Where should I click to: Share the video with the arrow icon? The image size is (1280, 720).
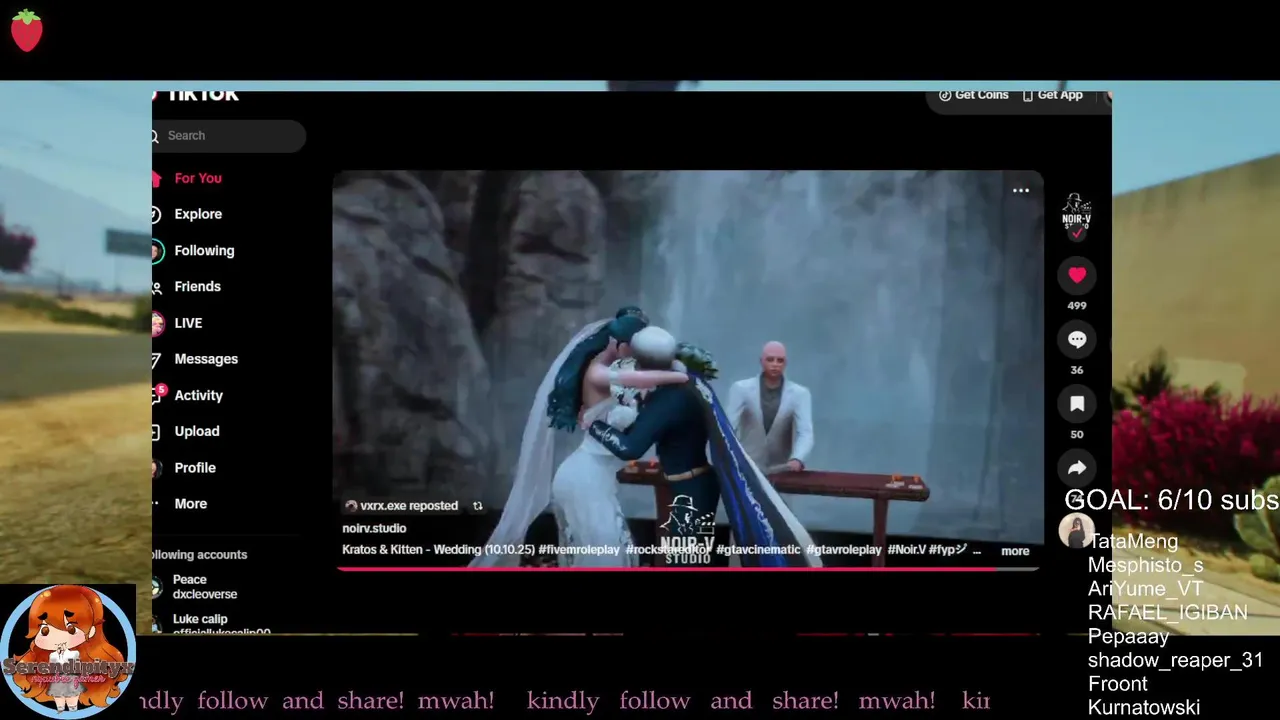tap(1077, 468)
